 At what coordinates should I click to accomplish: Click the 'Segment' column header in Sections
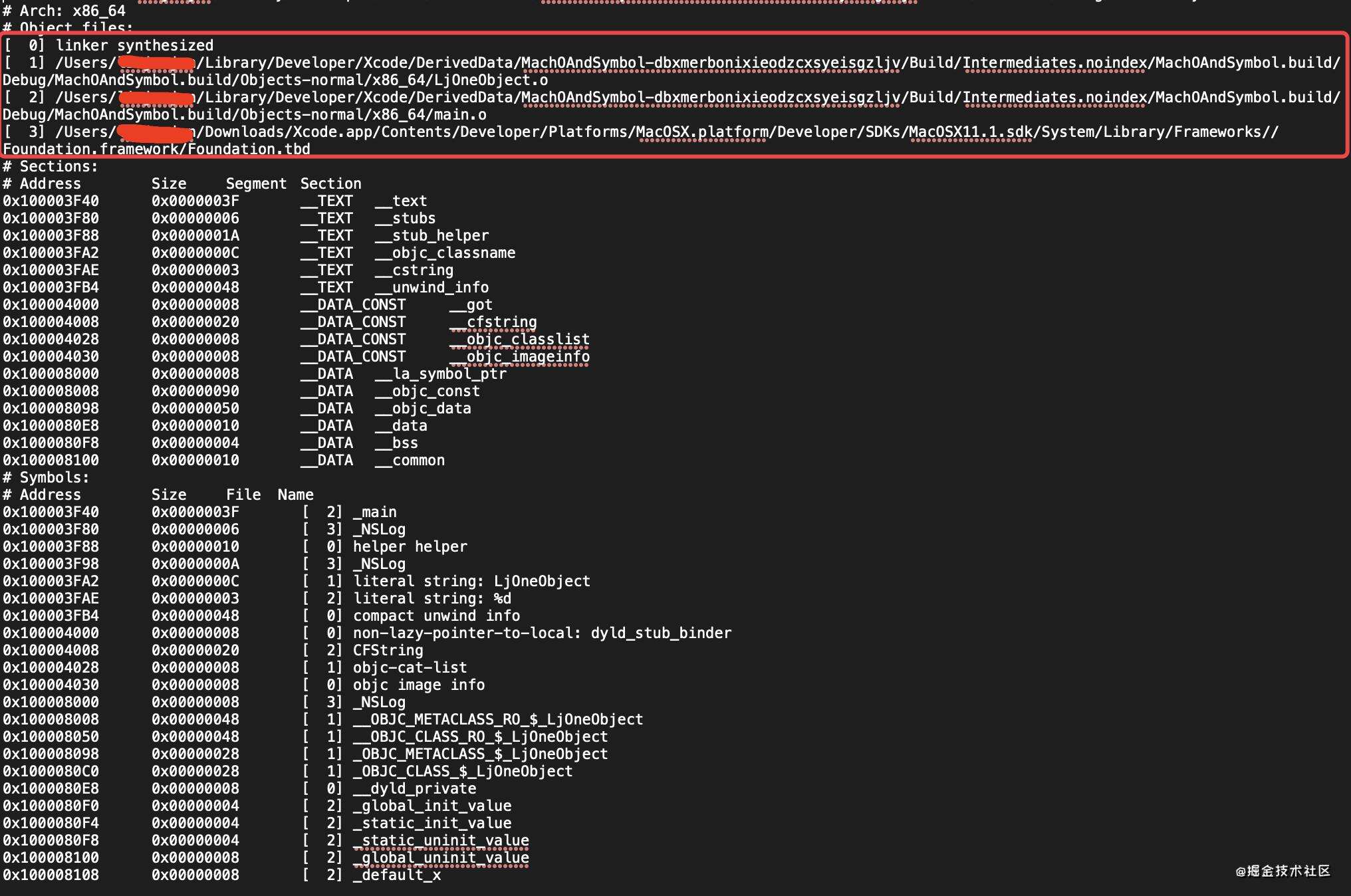(x=257, y=183)
